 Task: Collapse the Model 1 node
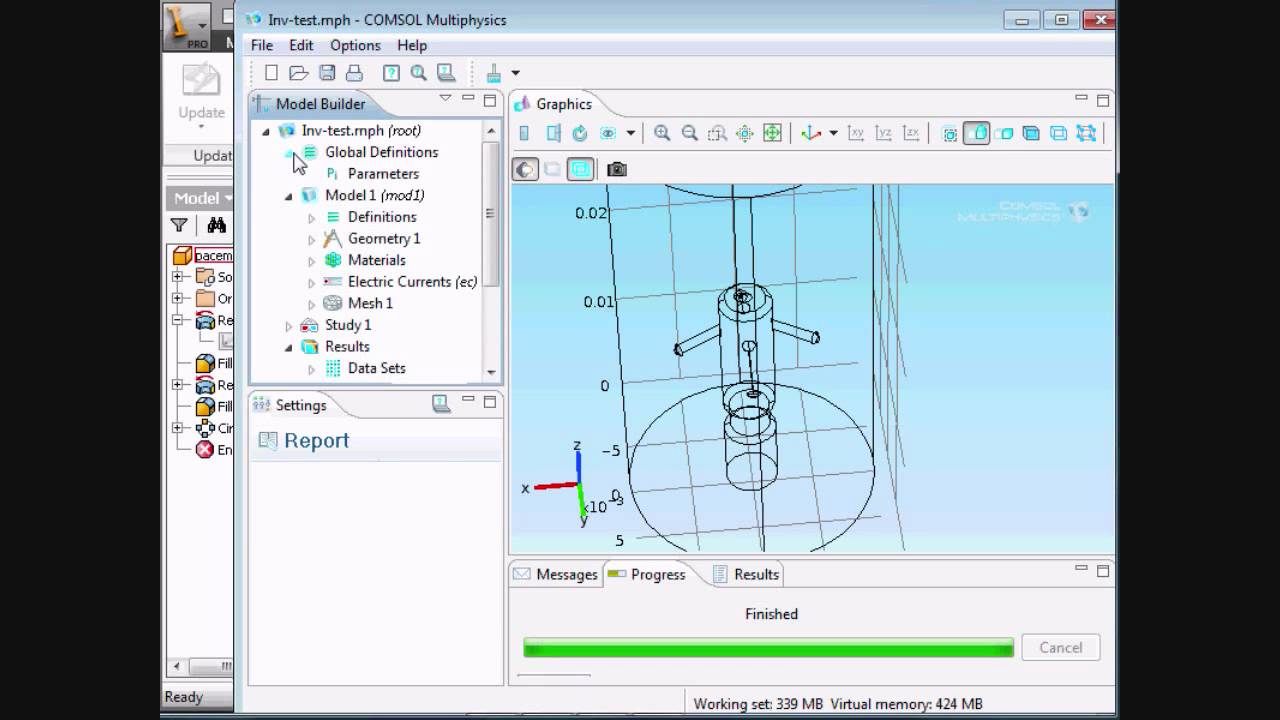pos(289,196)
